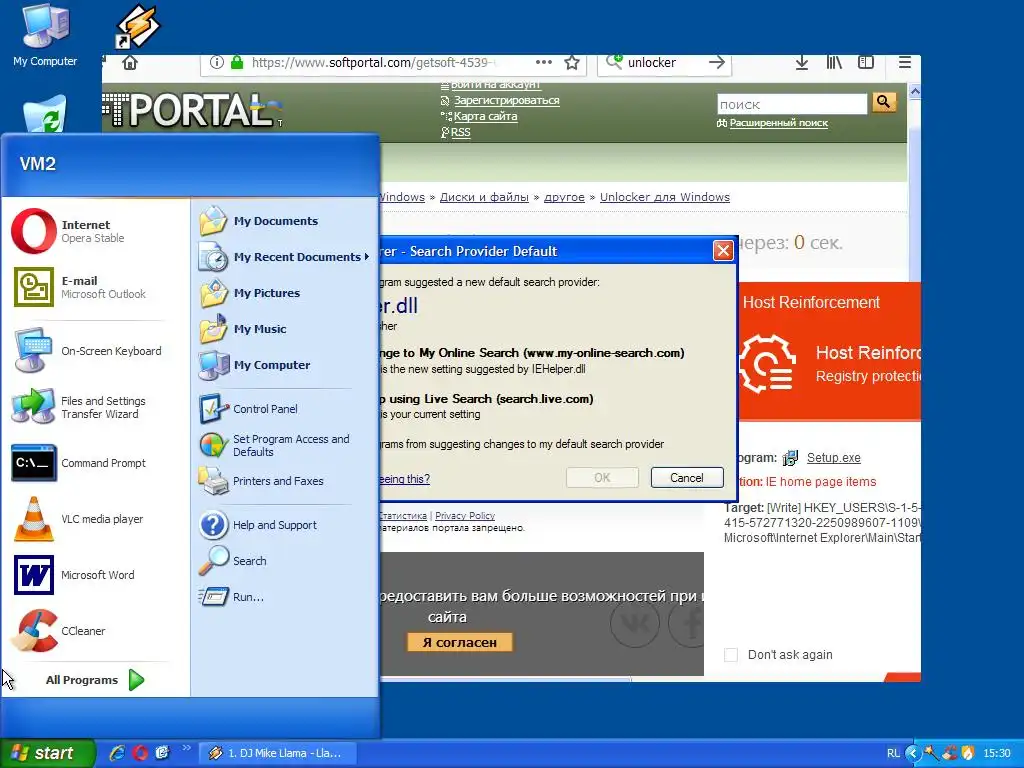Launch Files and Settings Transfer Wizard
The image size is (1024, 768).
[95, 407]
